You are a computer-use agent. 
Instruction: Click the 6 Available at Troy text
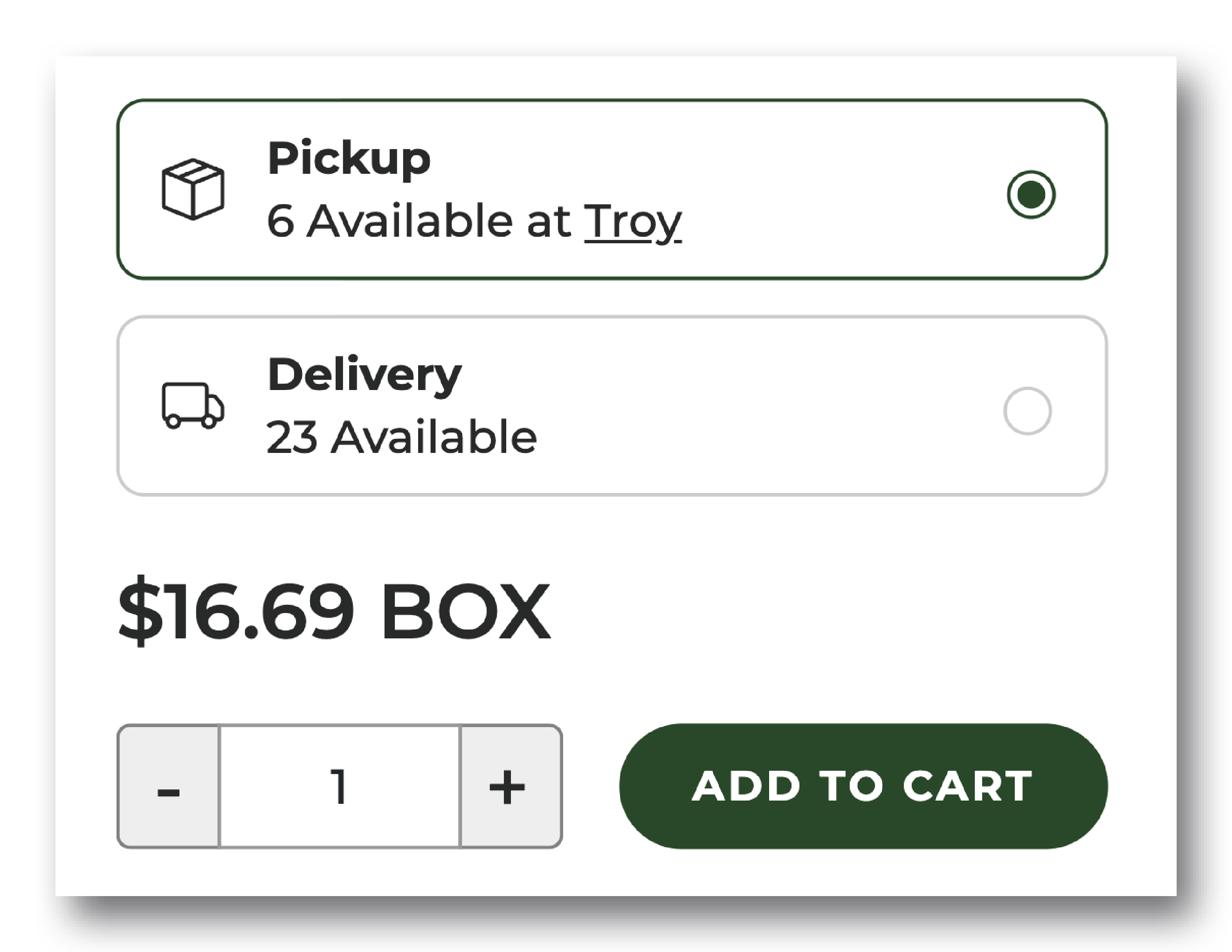[x=474, y=222]
